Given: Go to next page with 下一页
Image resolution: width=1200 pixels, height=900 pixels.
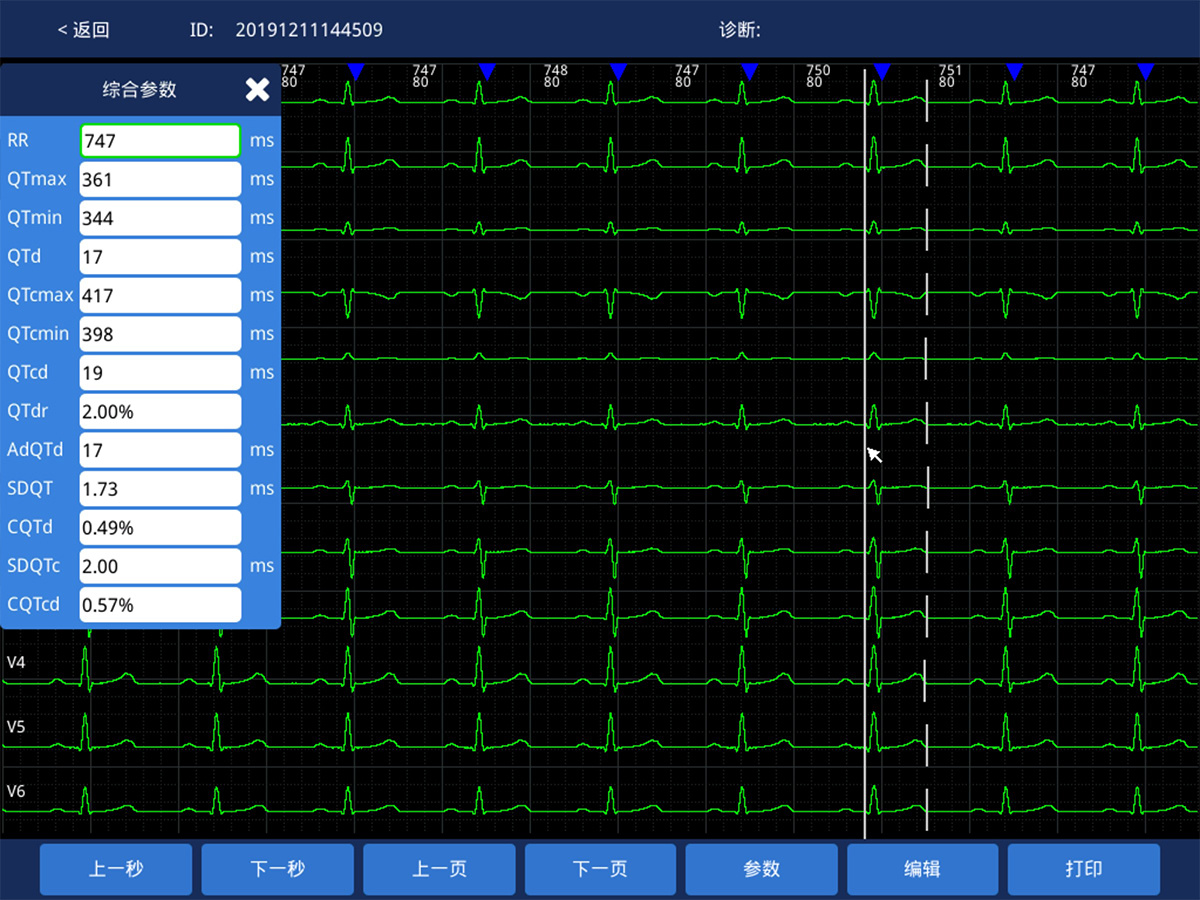Looking at the screenshot, I should 600,869.
